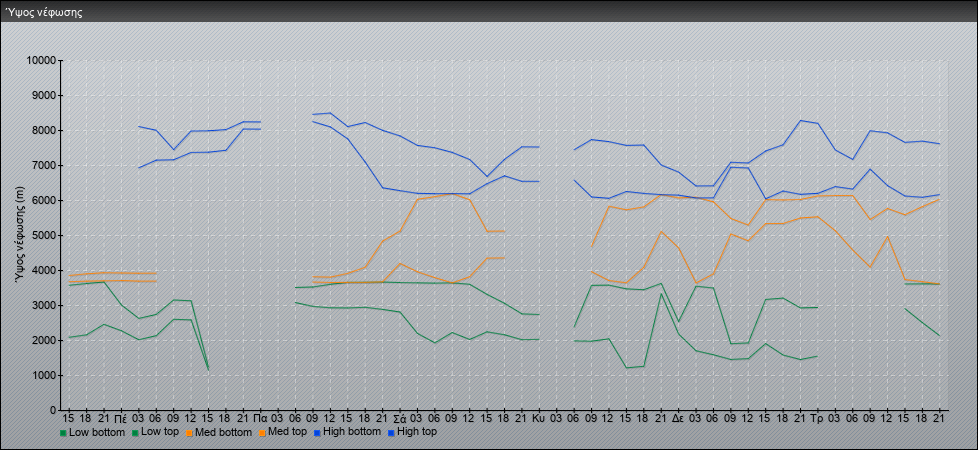This screenshot has width=978, height=450.
Task: Toggle the "Low top" series label
Action: [x=163, y=433]
